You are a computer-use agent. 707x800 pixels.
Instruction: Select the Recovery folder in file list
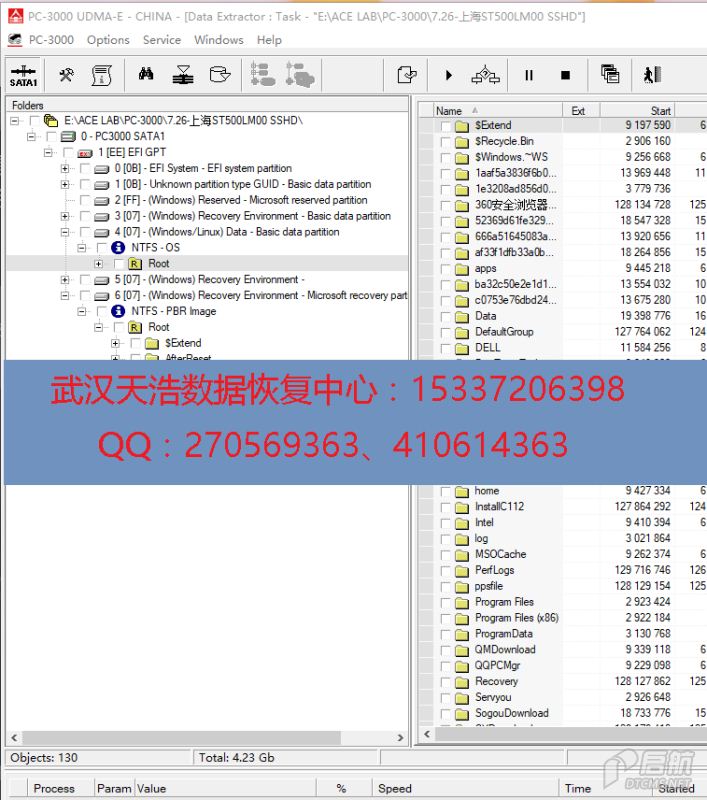pyautogui.click(x=496, y=682)
